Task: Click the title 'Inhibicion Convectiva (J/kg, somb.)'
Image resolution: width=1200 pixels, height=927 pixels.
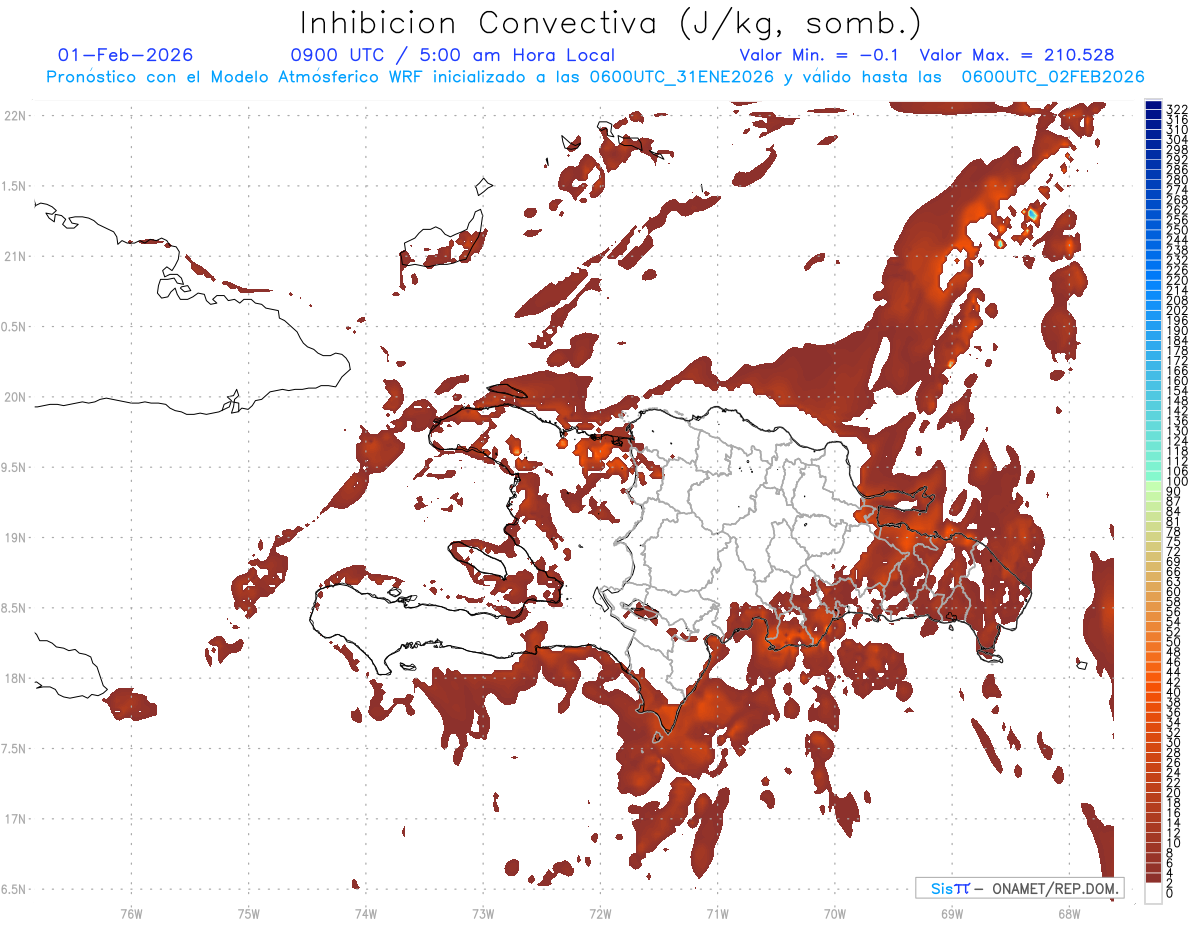Action: (x=611, y=23)
